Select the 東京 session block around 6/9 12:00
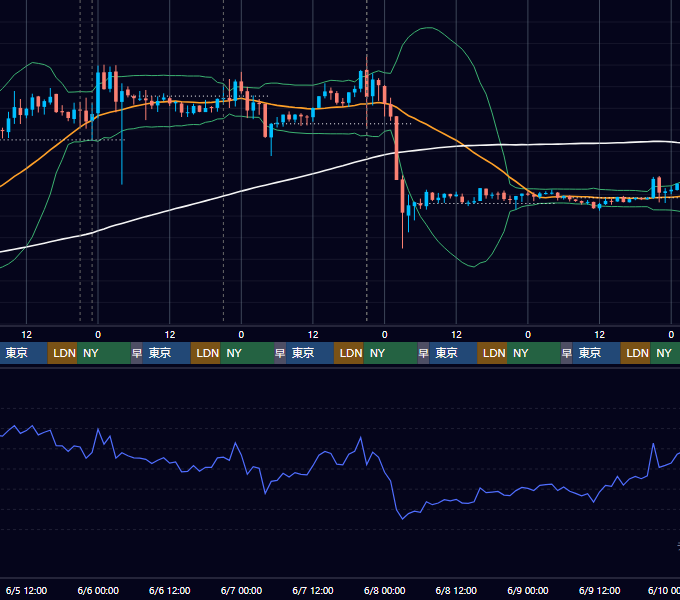Screen dimensions: 680x600 point(596,353)
